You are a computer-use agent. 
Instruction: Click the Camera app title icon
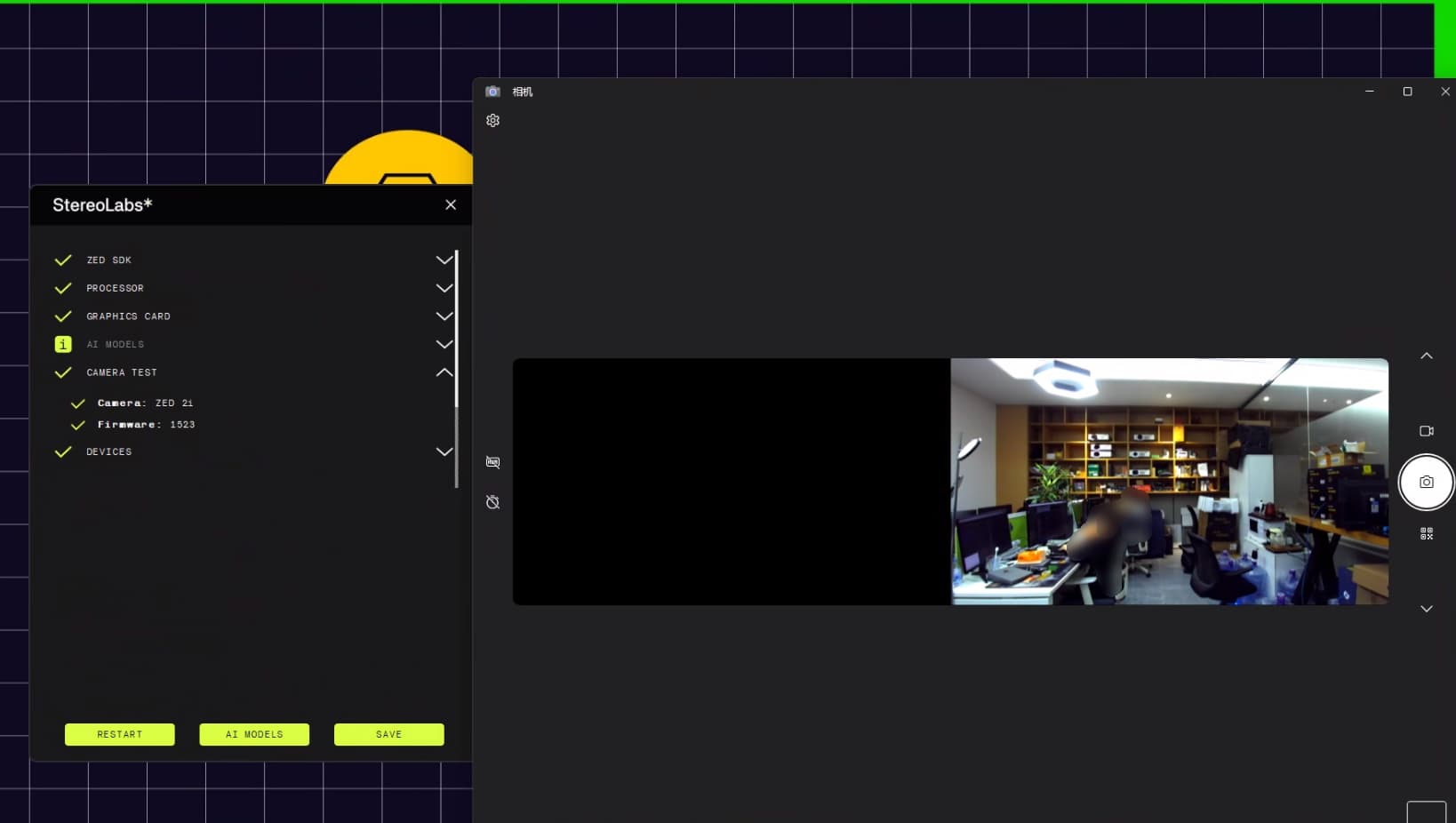point(492,92)
